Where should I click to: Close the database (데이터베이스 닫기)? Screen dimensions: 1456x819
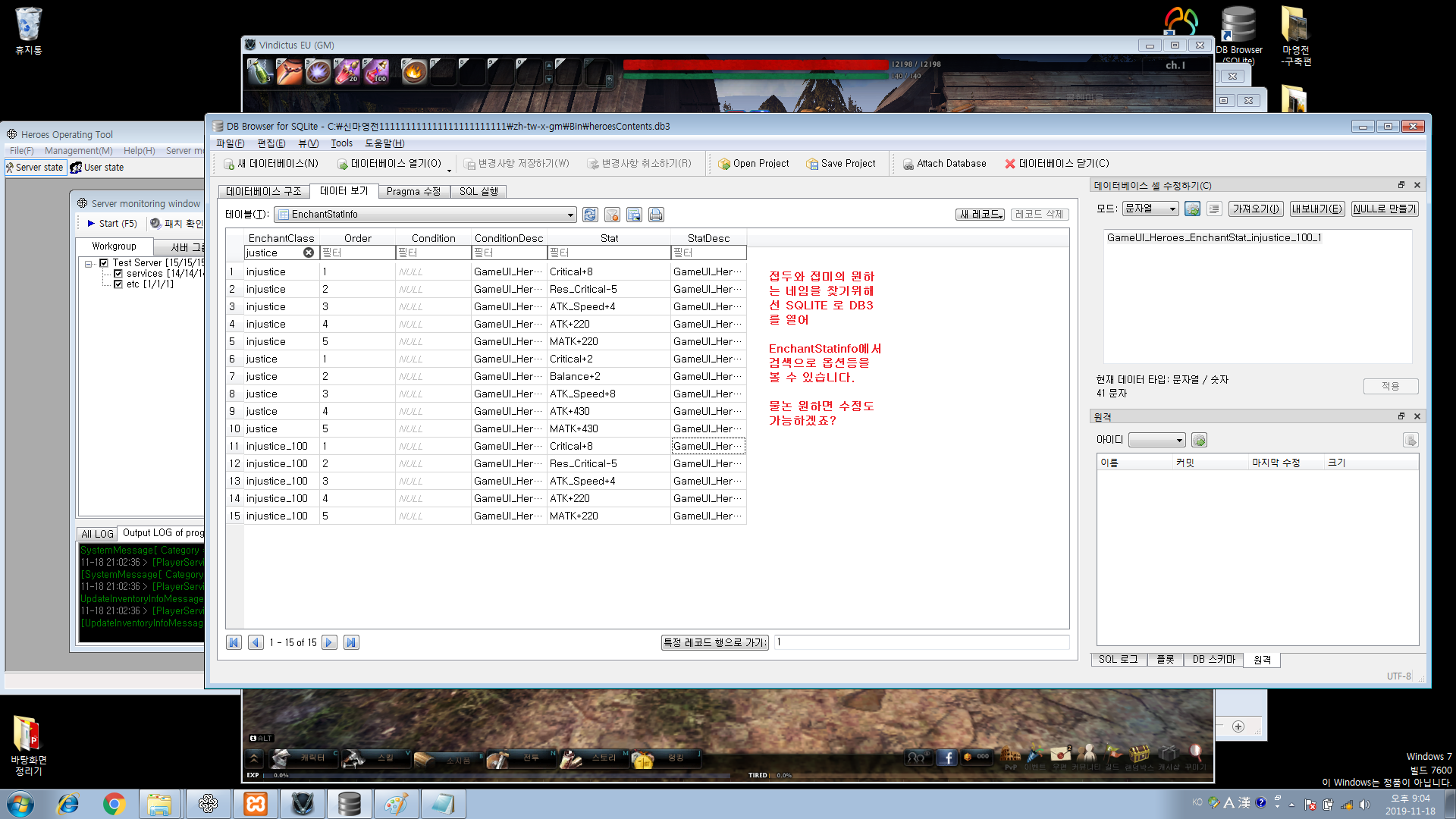click(x=1057, y=164)
